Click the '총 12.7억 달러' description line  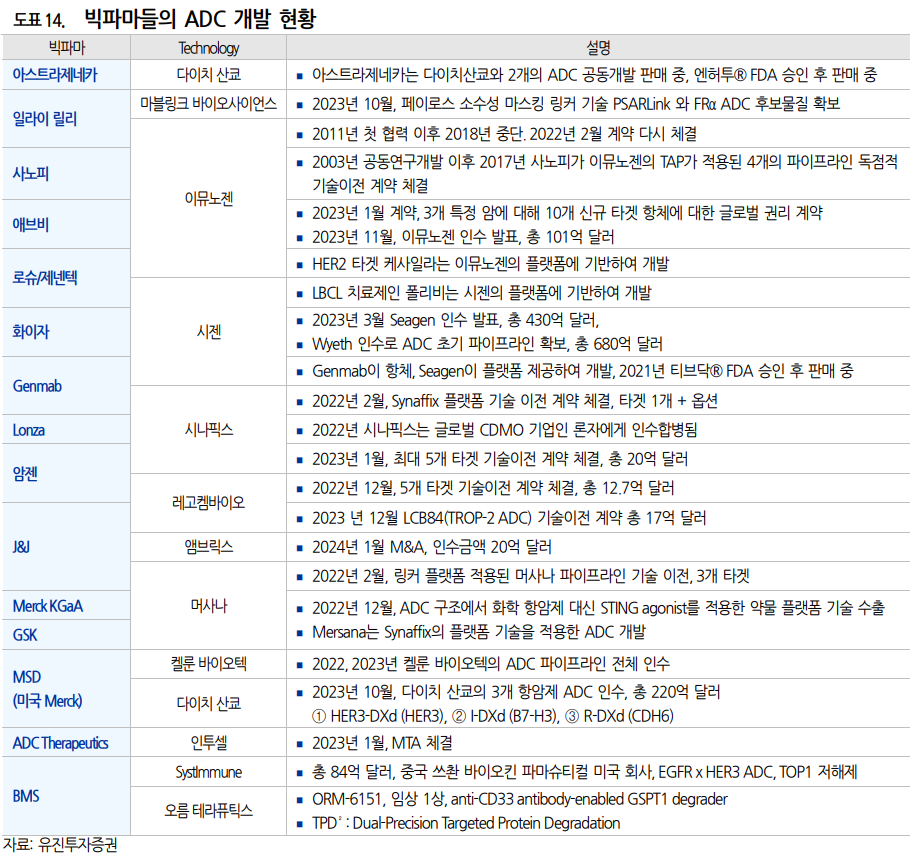coord(493,488)
